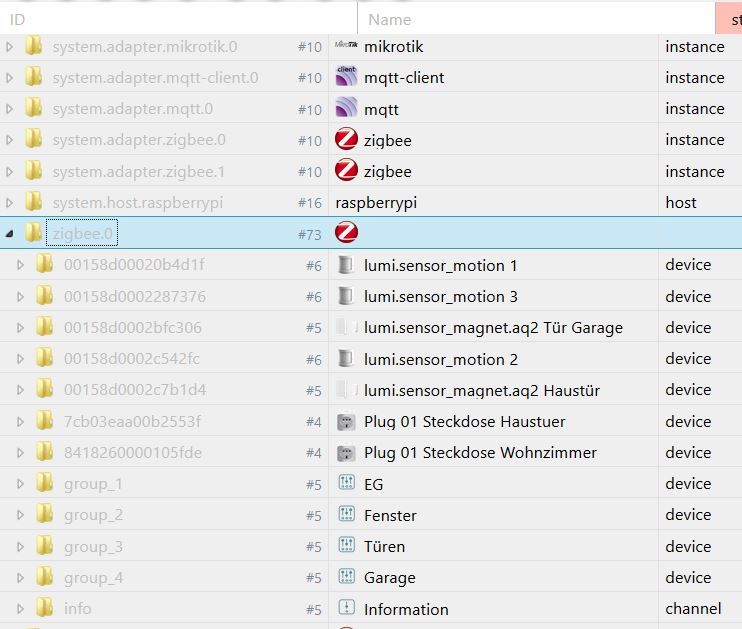Click magnet sensor icon for Tür Garage
Image resolution: width=742 pixels, height=629 pixels.
coord(347,327)
